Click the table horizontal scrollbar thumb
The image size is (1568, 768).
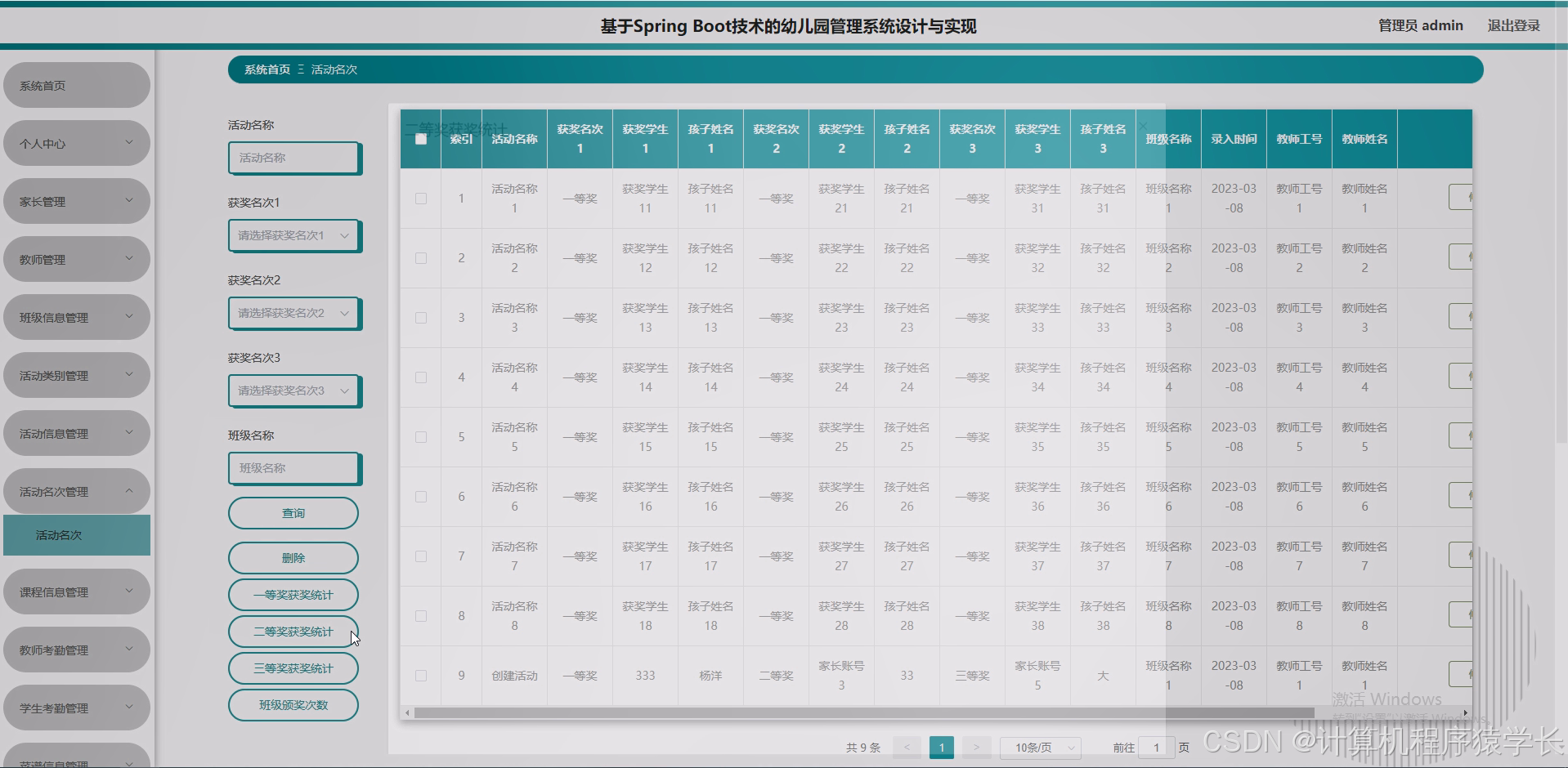click(x=863, y=713)
